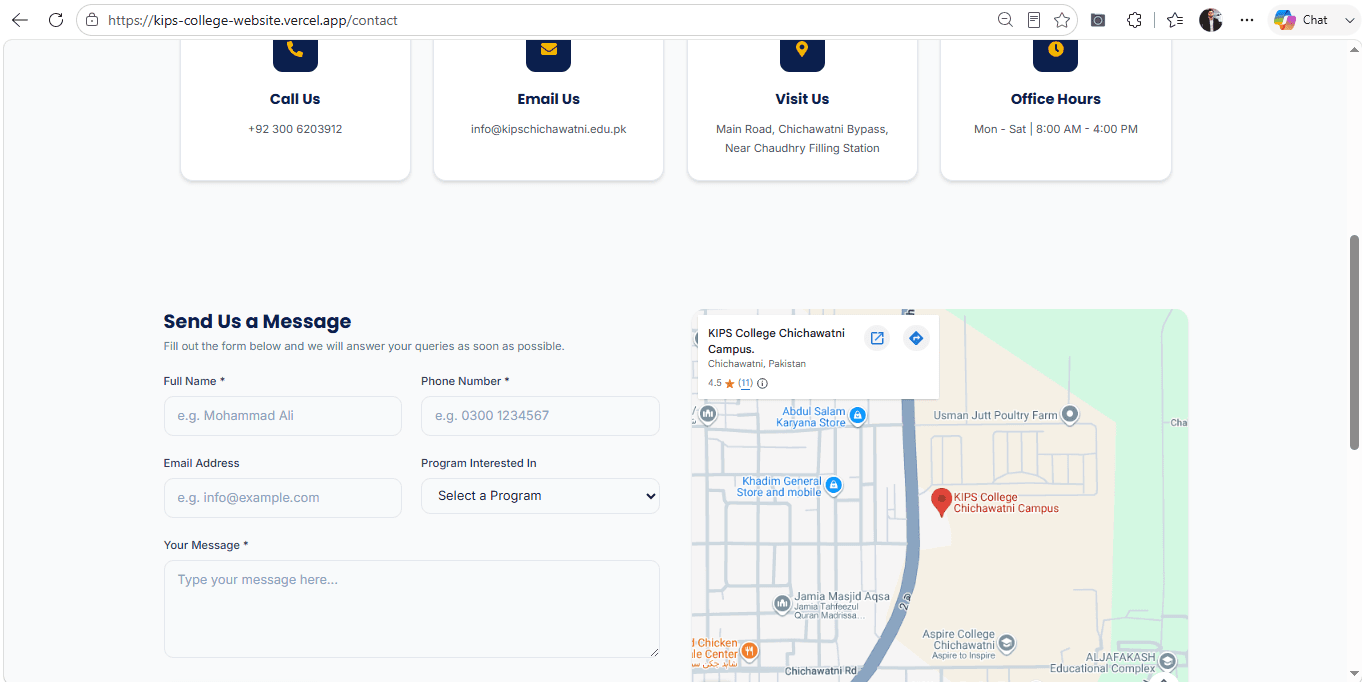This screenshot has height=682, width=1362.
Task: Select the email info@kipschichawatni.edu.pk
Action: [548, 129]
